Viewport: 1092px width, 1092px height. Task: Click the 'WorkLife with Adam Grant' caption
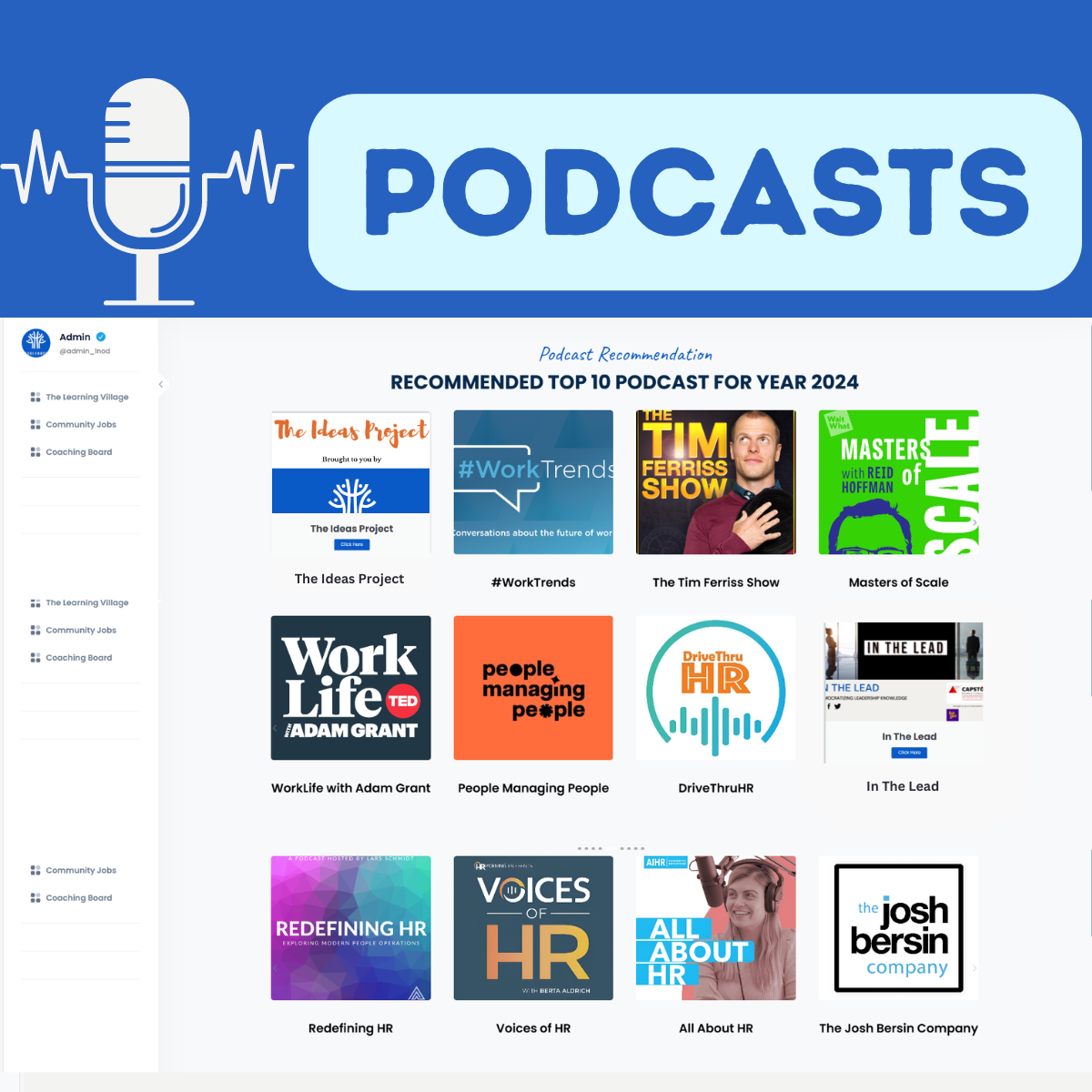(x=351, y=788)
